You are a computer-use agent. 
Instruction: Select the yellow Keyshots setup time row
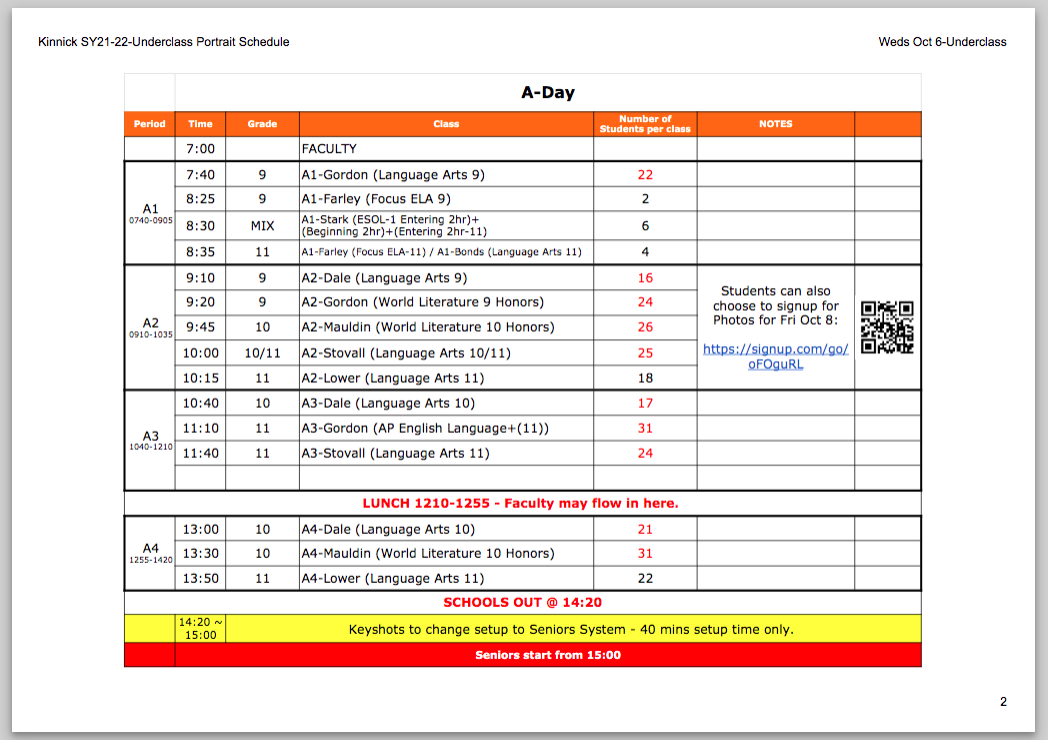(x=570, y=629)
